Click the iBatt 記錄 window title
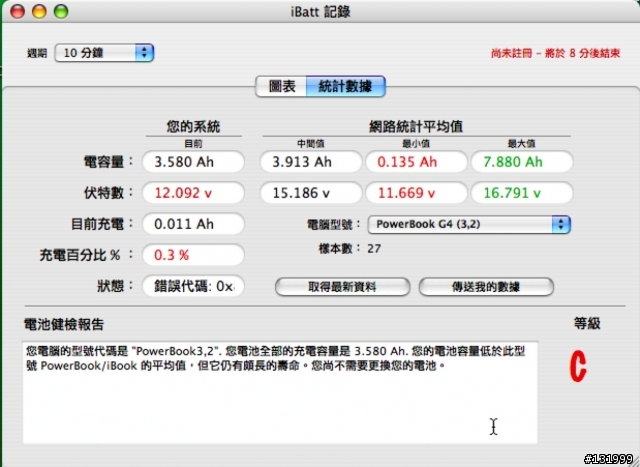Image resolution: width=640 pixels, height=467 pixels. coord(320,11)
